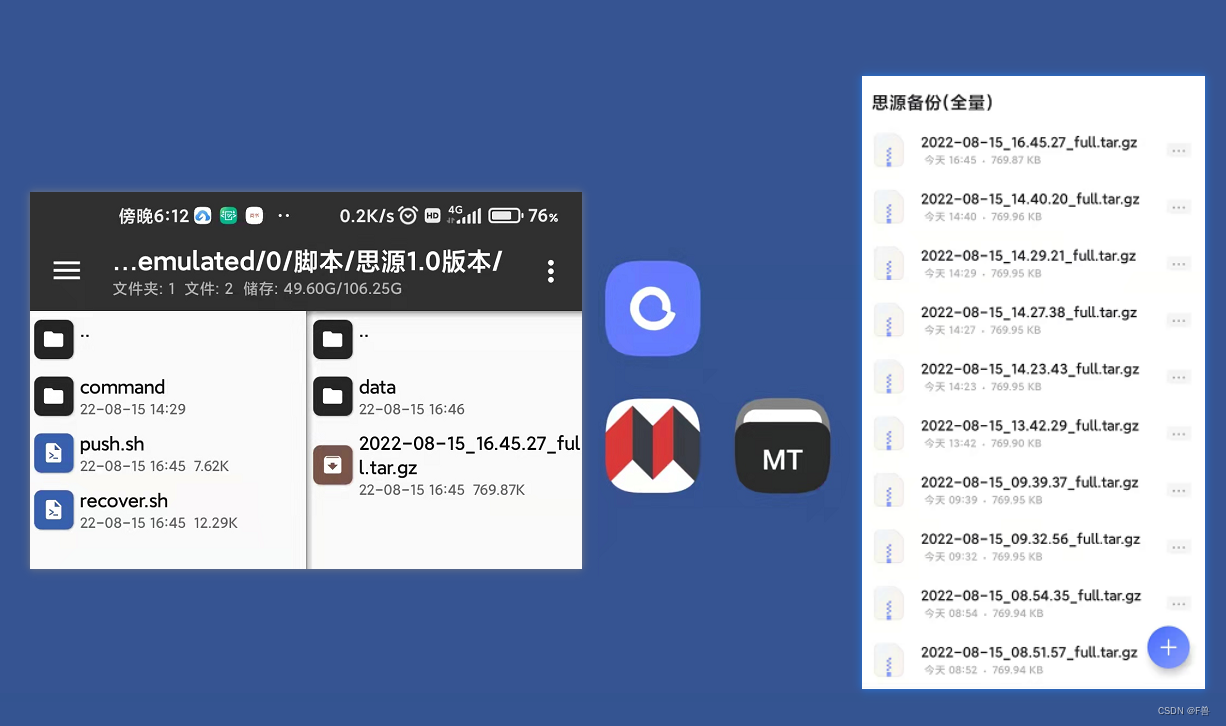Open more options for 2022-08-15_09.39.37_full.tar.gz
The height and width of the screenshot is (726, 1226).
pos(1178,490)
